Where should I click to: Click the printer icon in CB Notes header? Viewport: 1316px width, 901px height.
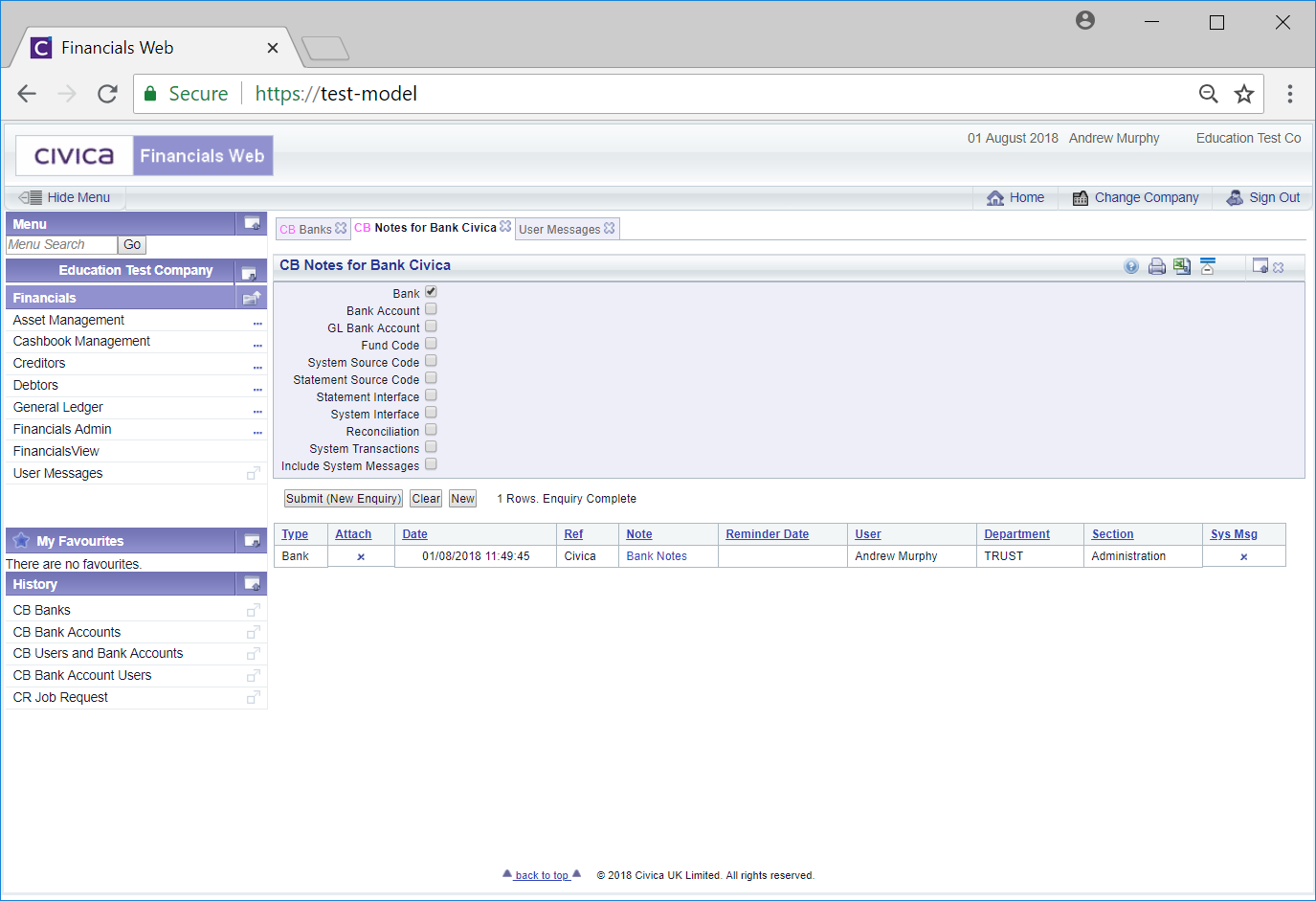point(1157,266)
